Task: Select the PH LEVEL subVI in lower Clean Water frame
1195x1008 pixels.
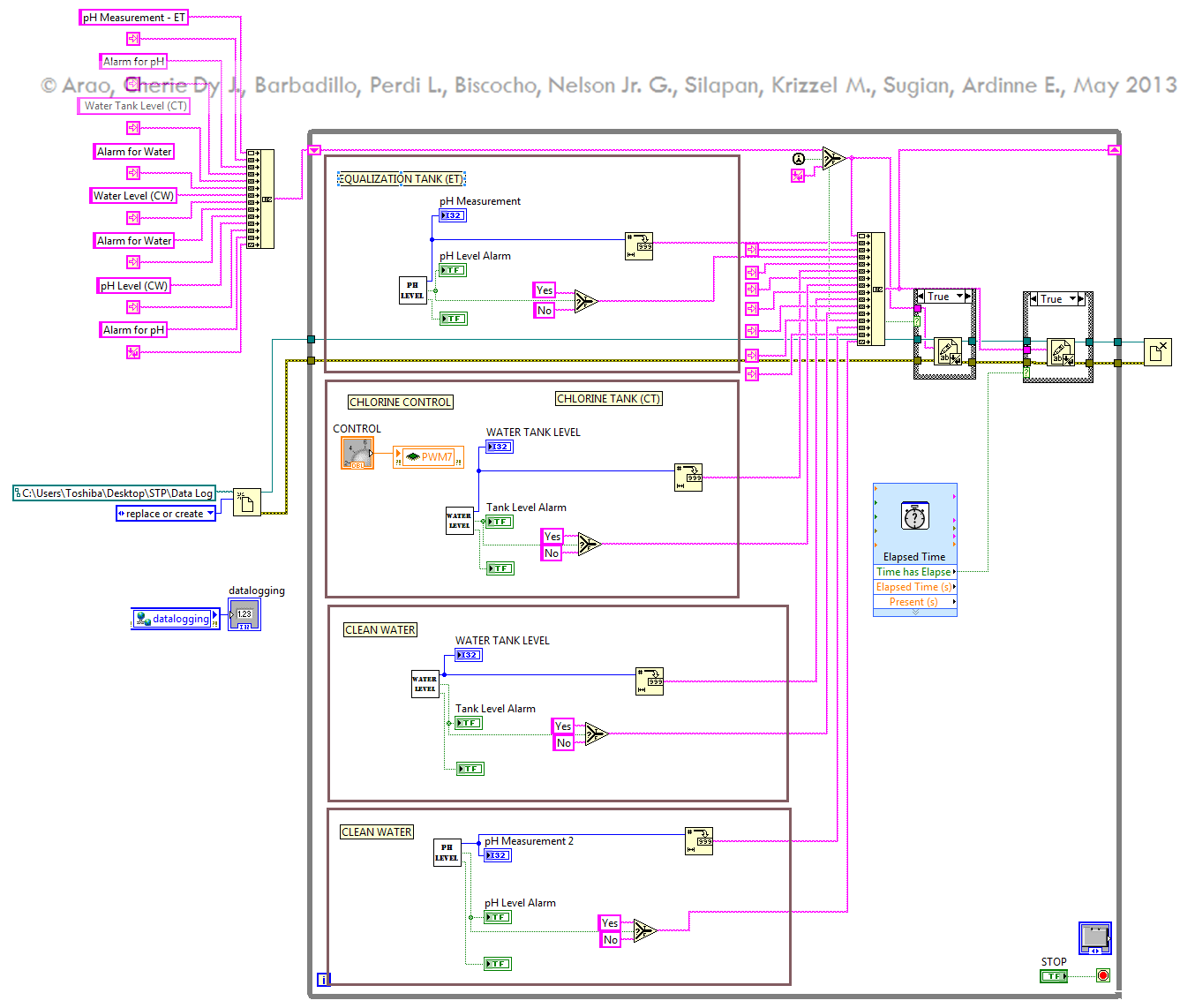Action: click(447, 853)
